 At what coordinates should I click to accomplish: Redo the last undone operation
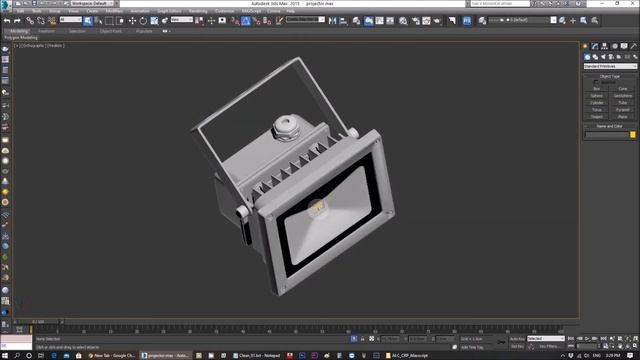[x=17, y=20]
